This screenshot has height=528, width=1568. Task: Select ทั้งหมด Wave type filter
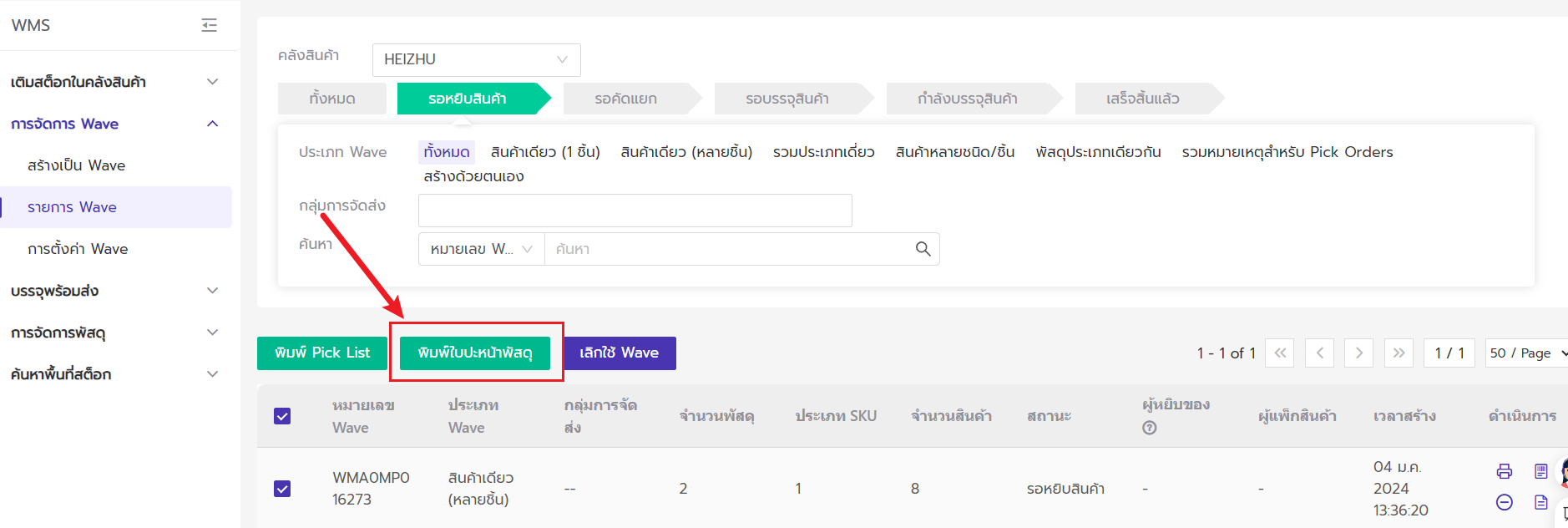click(x=447, y=152)
